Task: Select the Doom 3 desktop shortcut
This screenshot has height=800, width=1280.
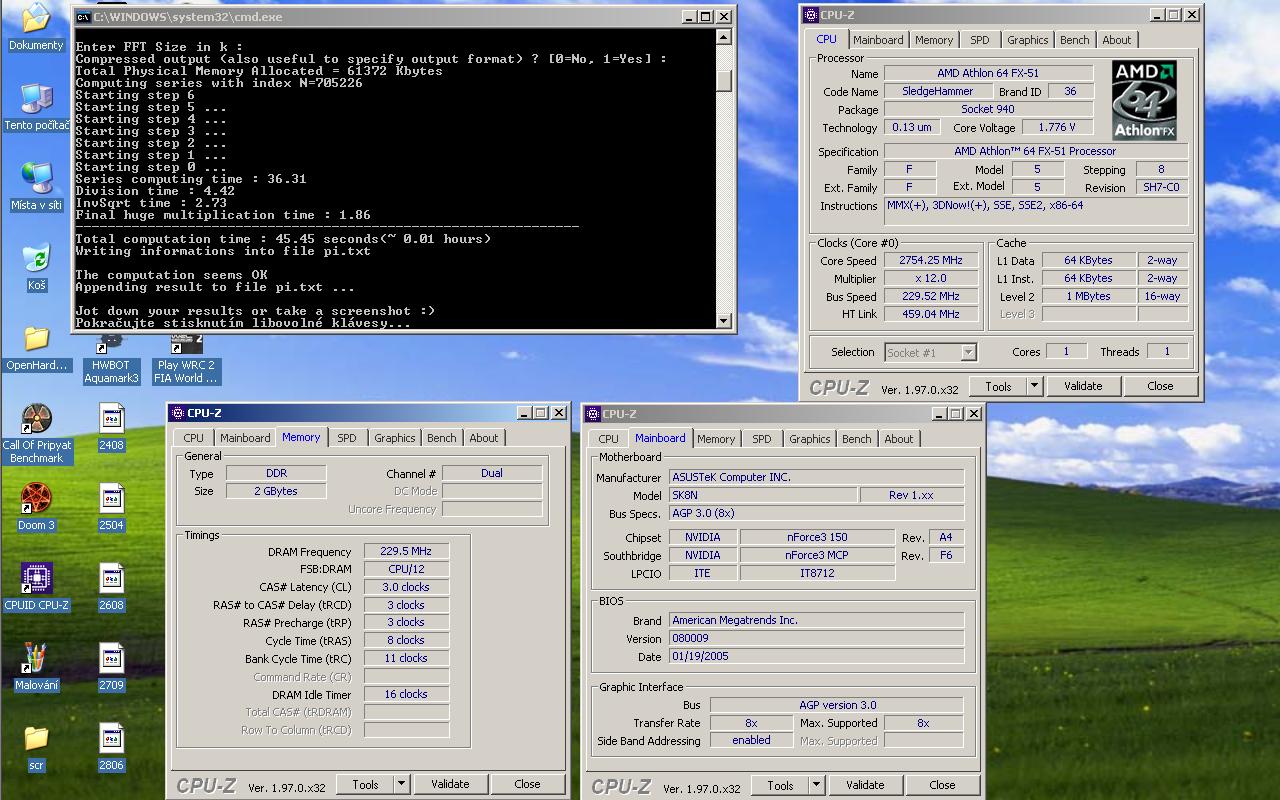Action: coord(36,498)
